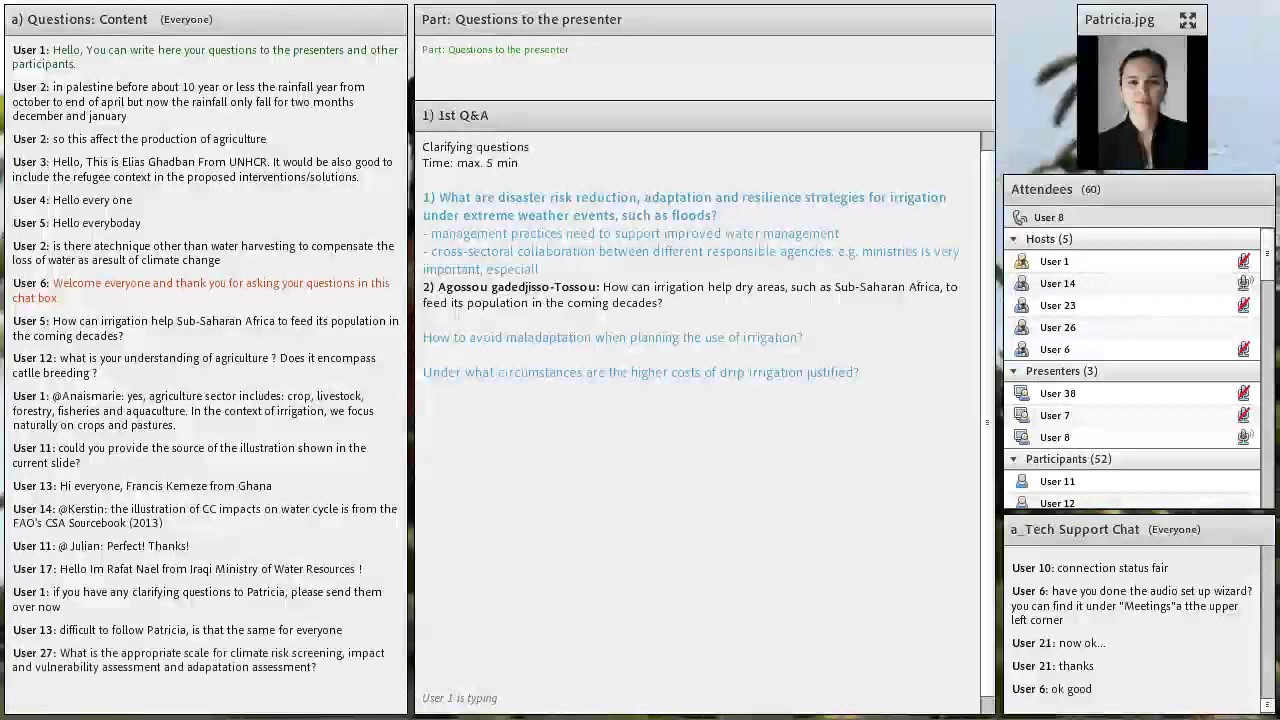The image size is (1280, 720).
Task: Click the speaking indicator icon for presenter User 8
Action: tap(1244, 437)
